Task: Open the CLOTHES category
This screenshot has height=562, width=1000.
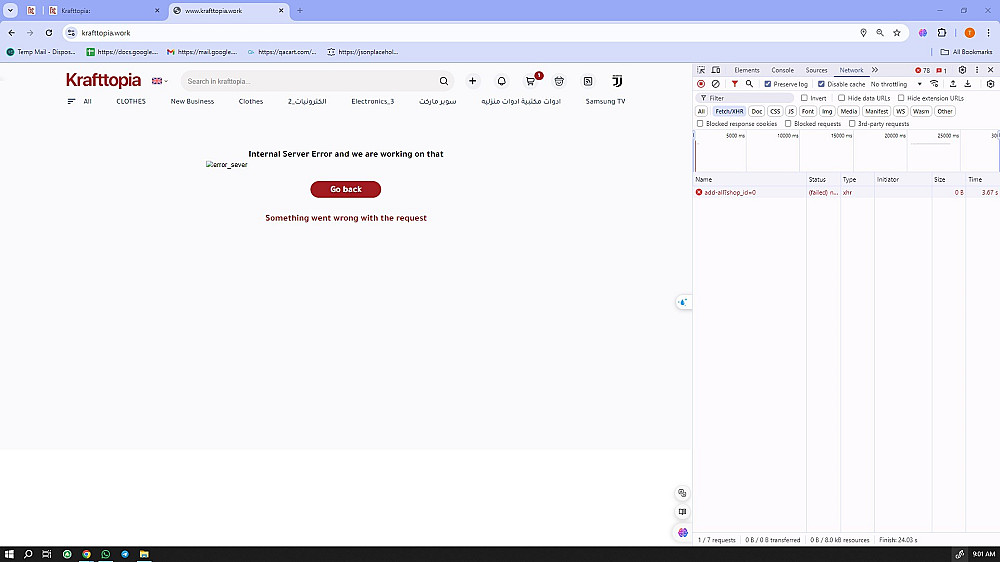Action: click(x=131, y=101)
